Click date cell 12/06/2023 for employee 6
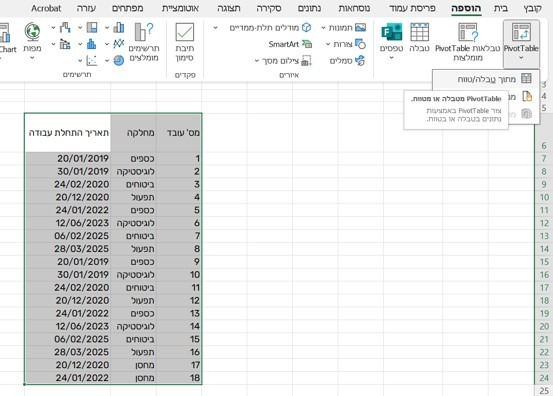553x396 pixels. [68, 223]
